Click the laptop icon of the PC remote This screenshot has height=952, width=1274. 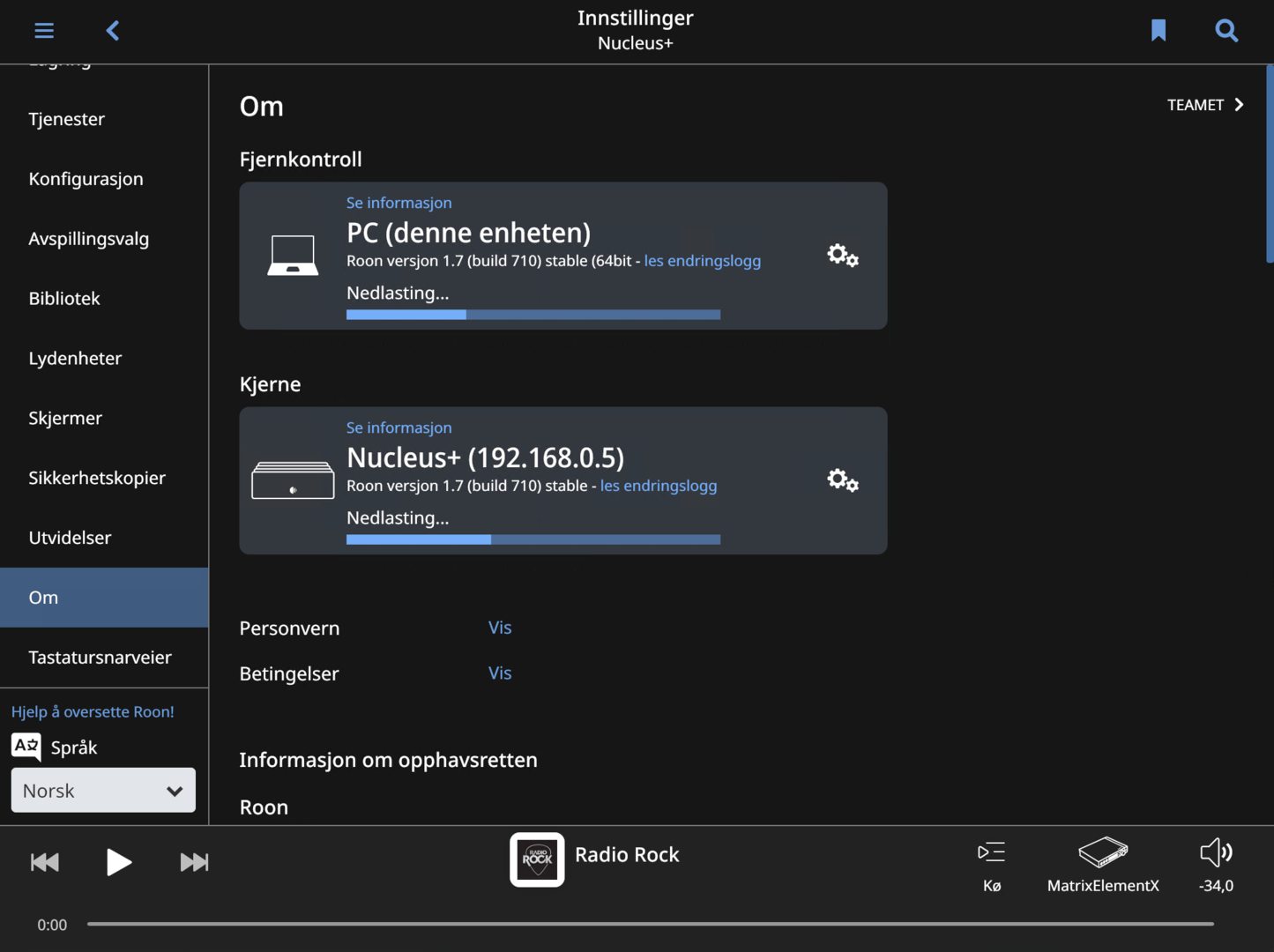click(x=293, y=256)
